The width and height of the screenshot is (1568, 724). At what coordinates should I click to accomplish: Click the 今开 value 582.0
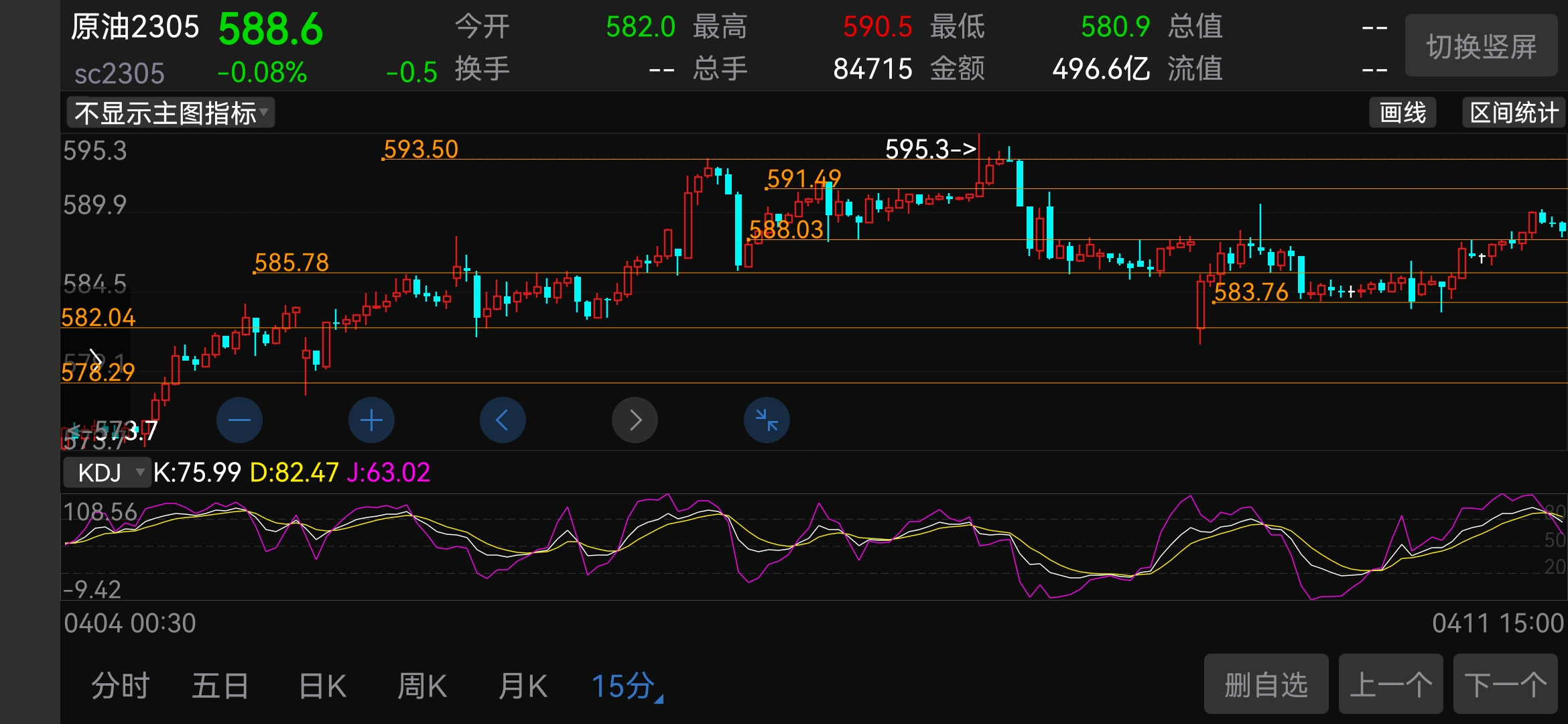(x=640, y=27)
